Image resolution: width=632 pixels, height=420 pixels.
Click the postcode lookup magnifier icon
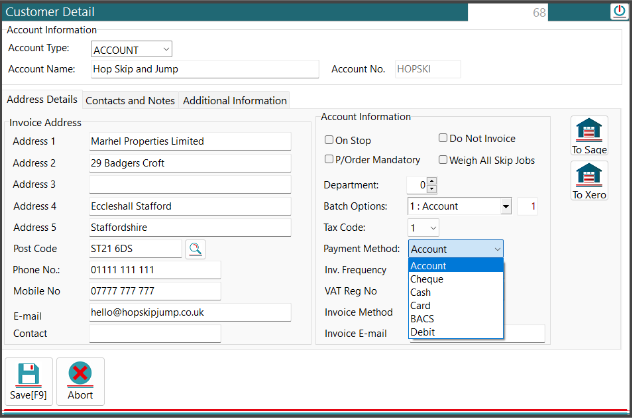point(195,248)
